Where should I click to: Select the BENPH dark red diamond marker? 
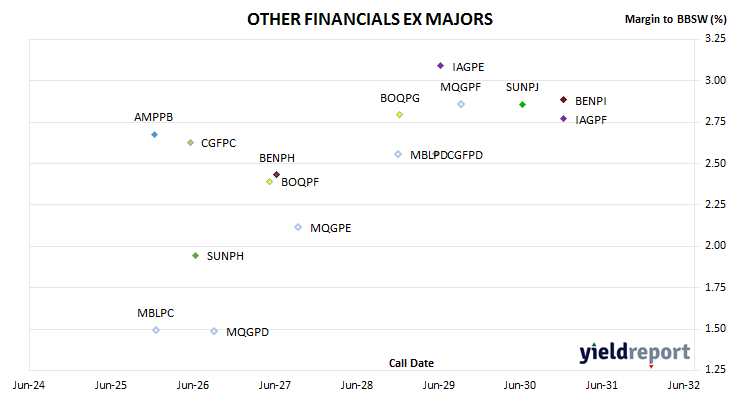coord(276,175)
